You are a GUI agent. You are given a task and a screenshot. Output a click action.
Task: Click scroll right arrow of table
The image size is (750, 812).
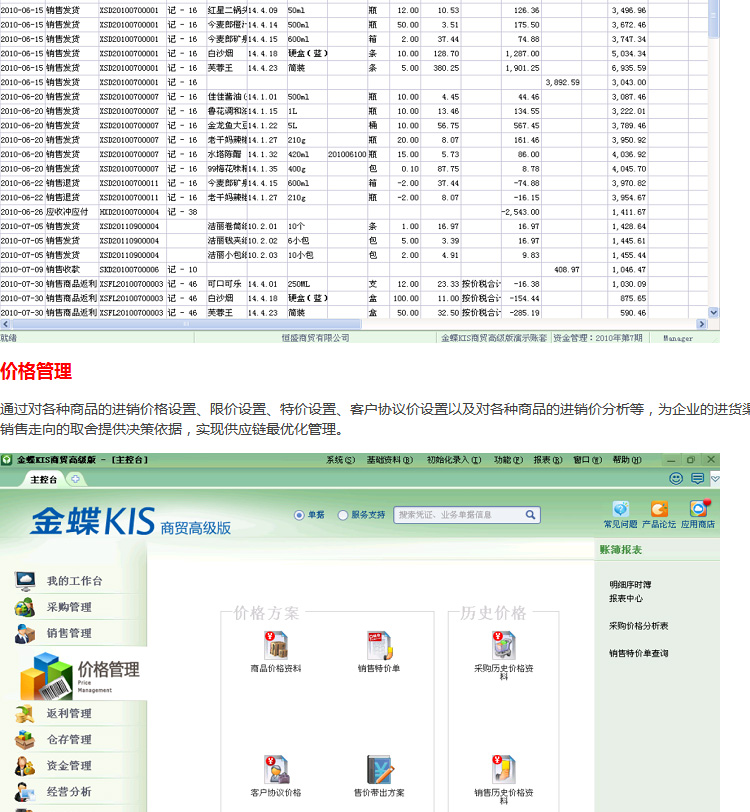pos(701,324)
